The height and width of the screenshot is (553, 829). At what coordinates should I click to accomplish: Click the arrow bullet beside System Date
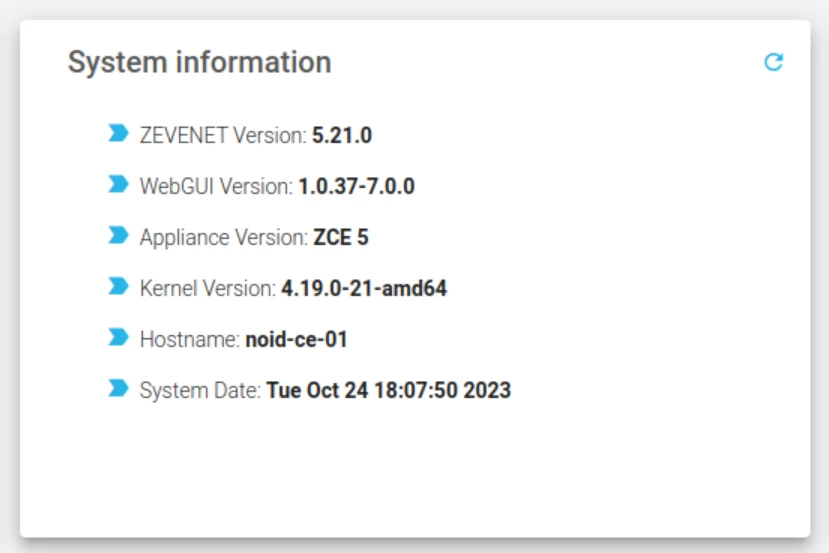[119, 389]
